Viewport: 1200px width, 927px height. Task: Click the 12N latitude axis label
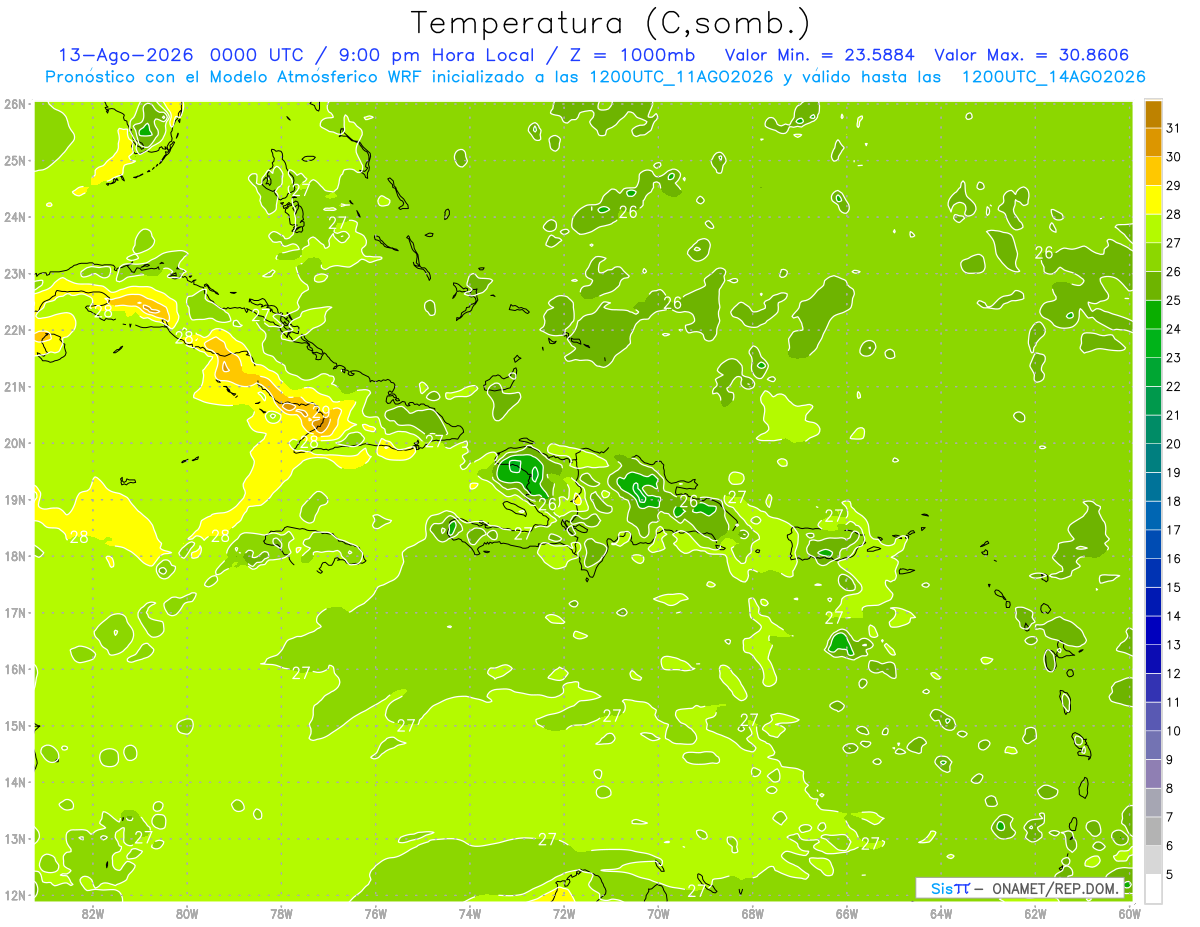coord(14,895)
